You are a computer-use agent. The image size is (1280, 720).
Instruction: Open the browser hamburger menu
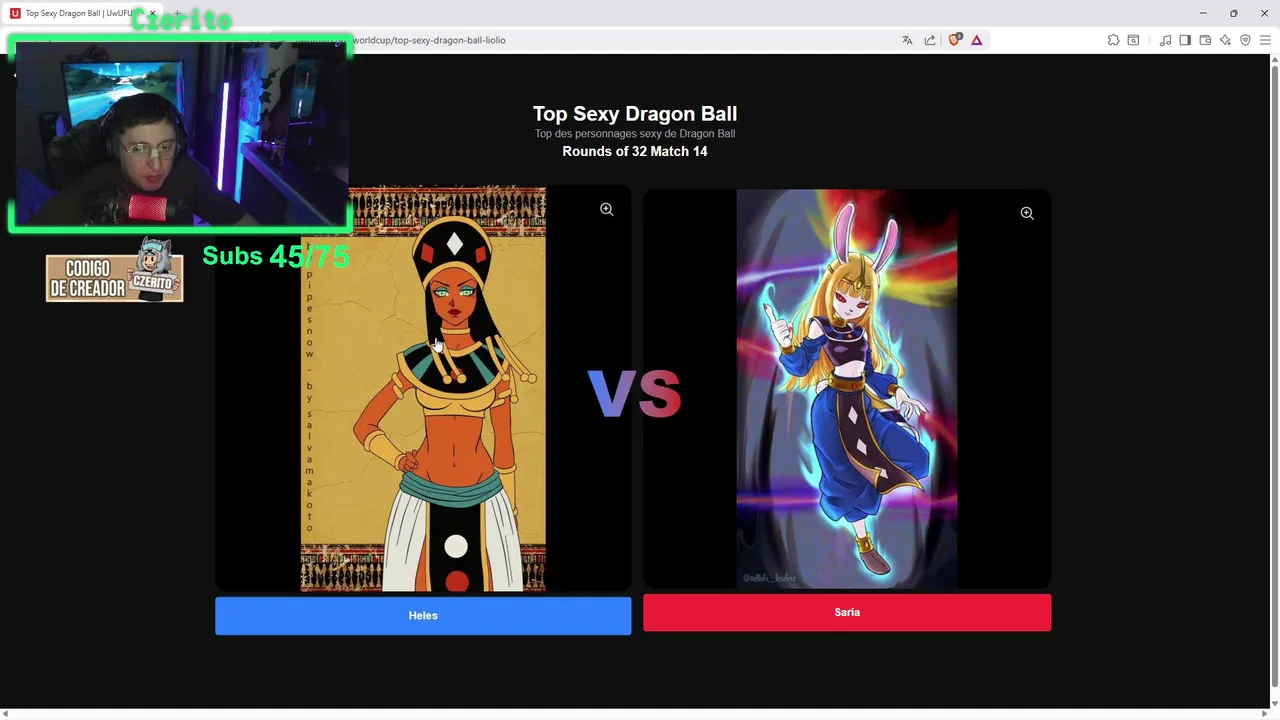pyautogui.click(x=1265, y=40)
